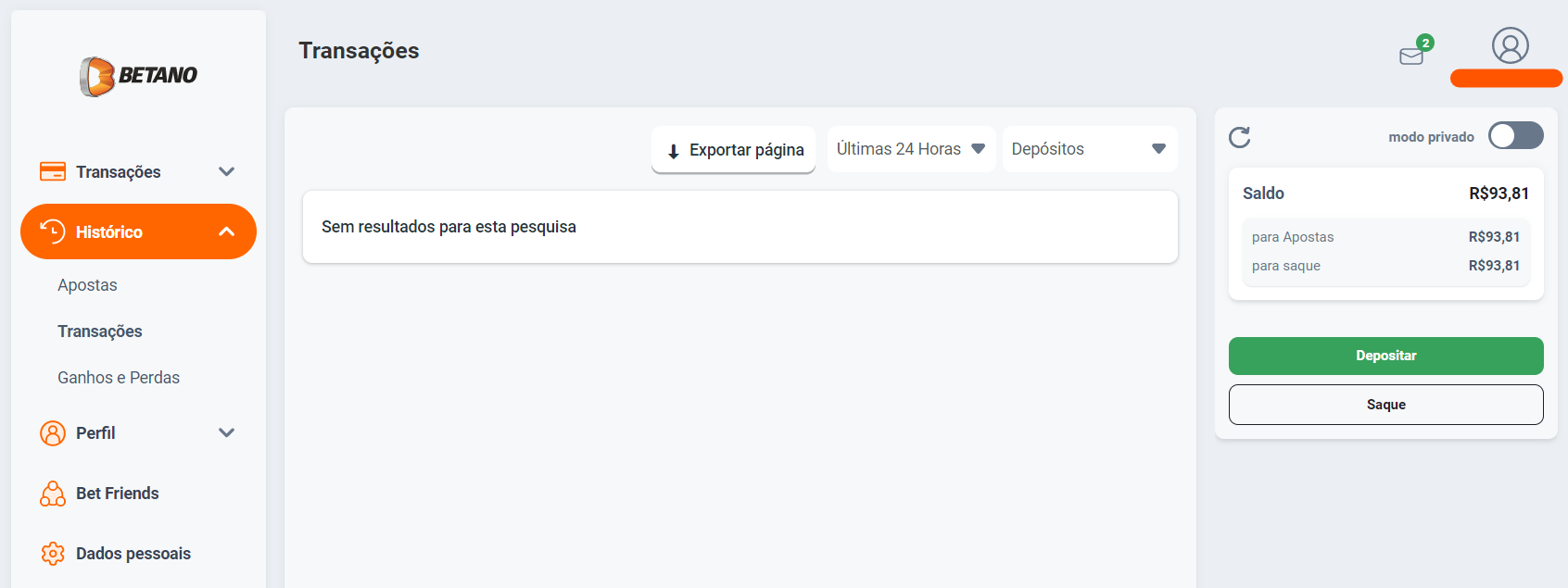Expand the Transações sidebar chevron
Screen dimensions: 1568x588
point(226,171)
